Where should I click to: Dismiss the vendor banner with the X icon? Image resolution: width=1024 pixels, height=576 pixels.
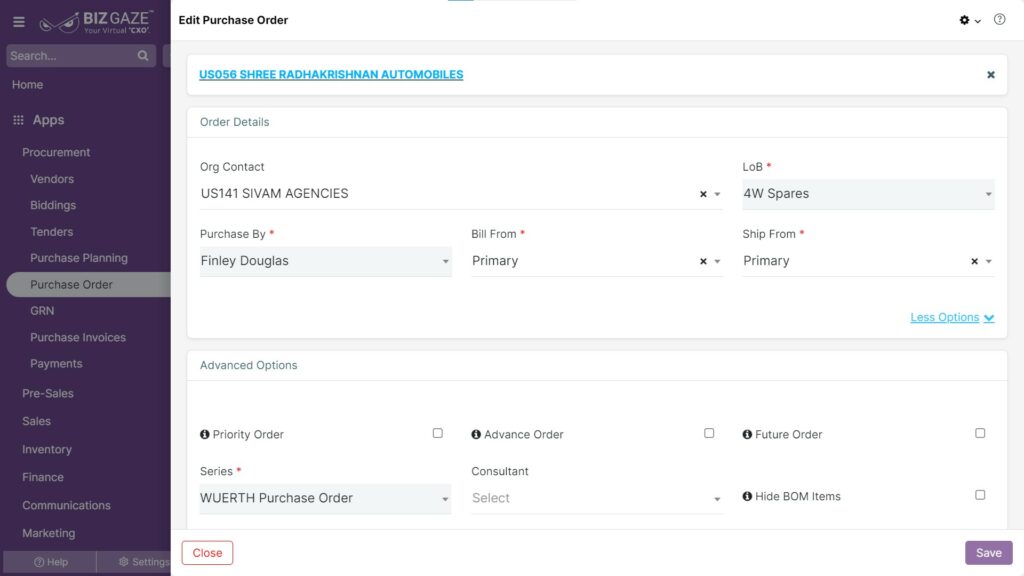[x=991, y=75]
